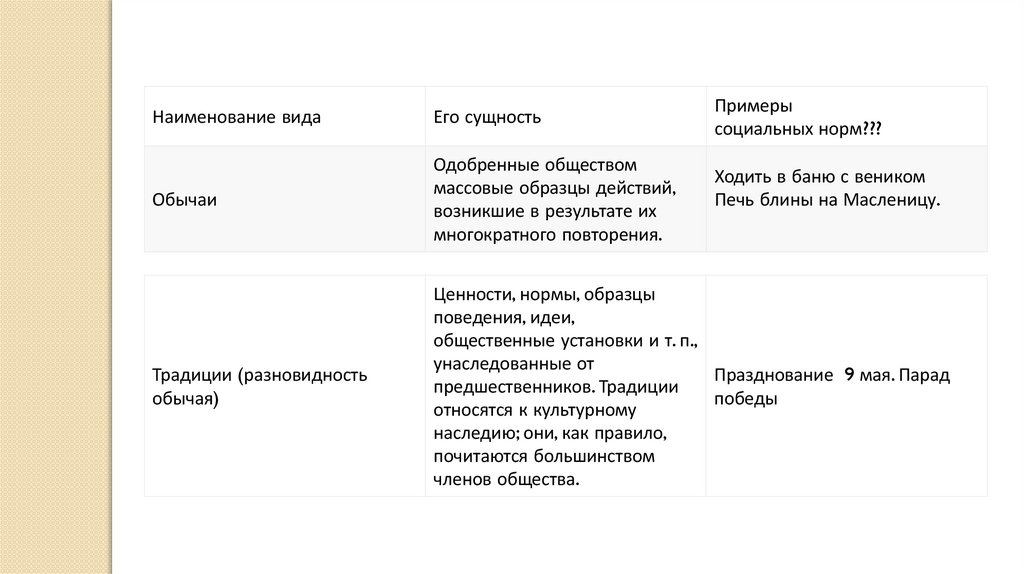Click the beige textured strip on the left
Screen dimensions: 1024x574
(x=56, y=287)
